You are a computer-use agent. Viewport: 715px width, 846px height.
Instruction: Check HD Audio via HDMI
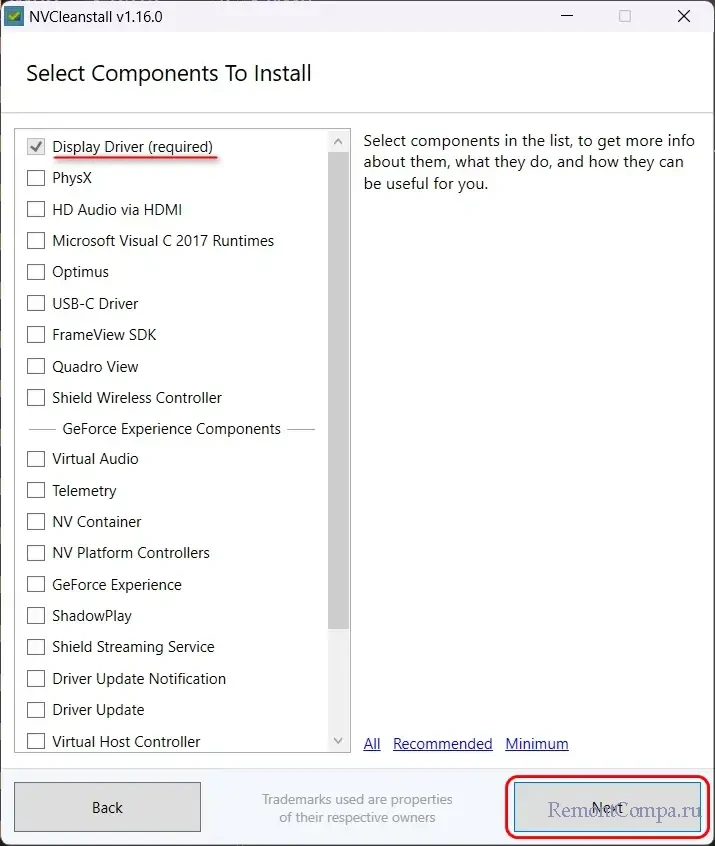(x=36, y=210)
